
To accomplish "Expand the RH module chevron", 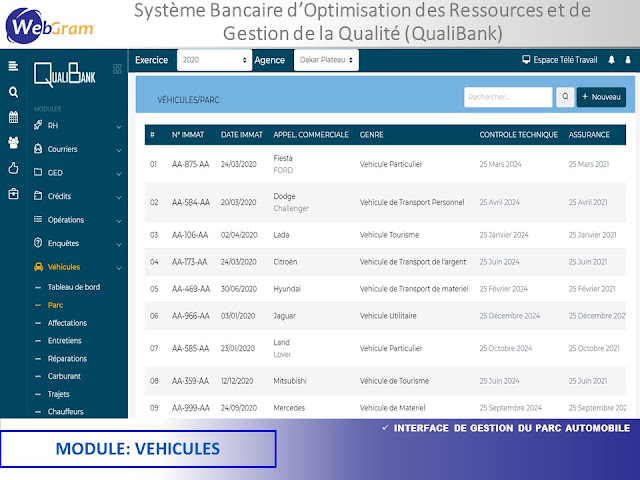I will click(119, 127).
